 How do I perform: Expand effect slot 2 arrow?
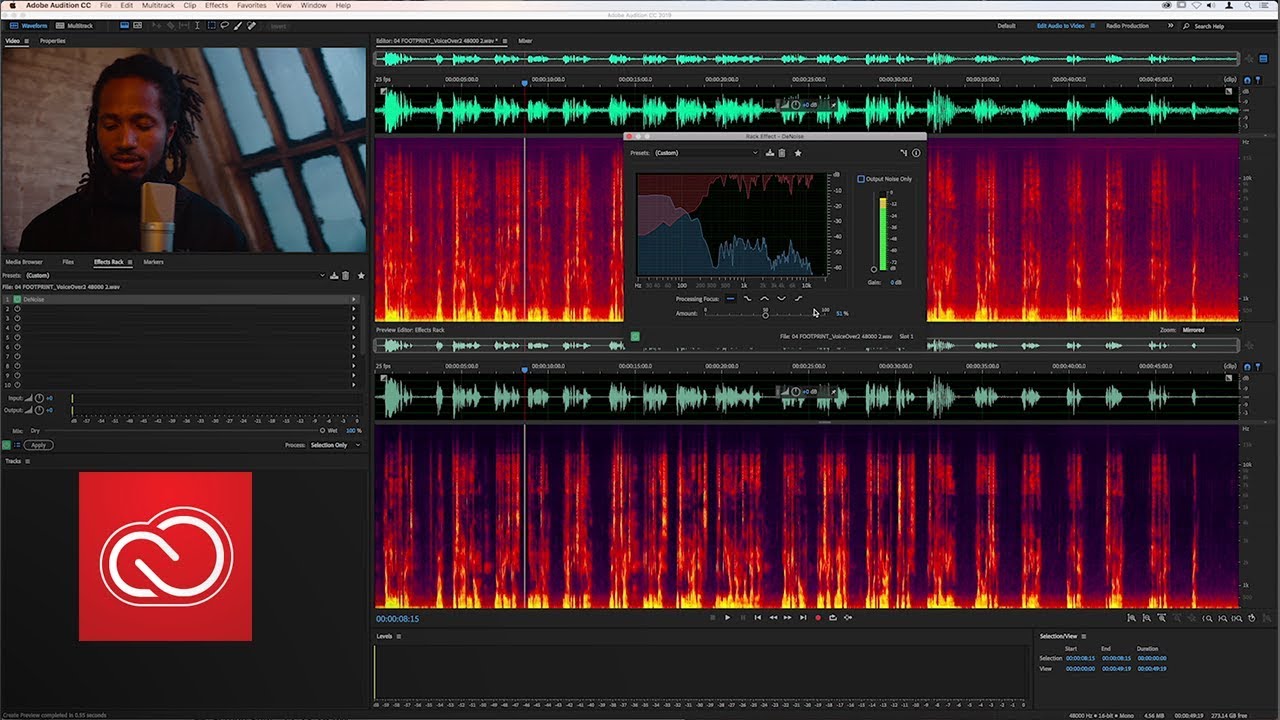[x=353, y=309]
